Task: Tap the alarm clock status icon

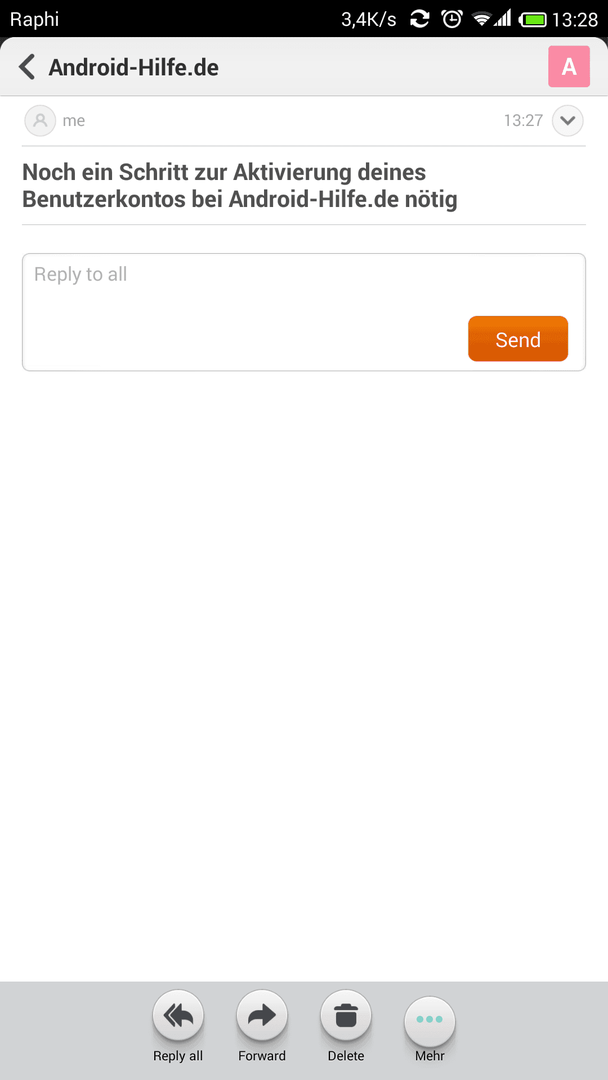Action: pyautogui.click(x=452, y=19)
